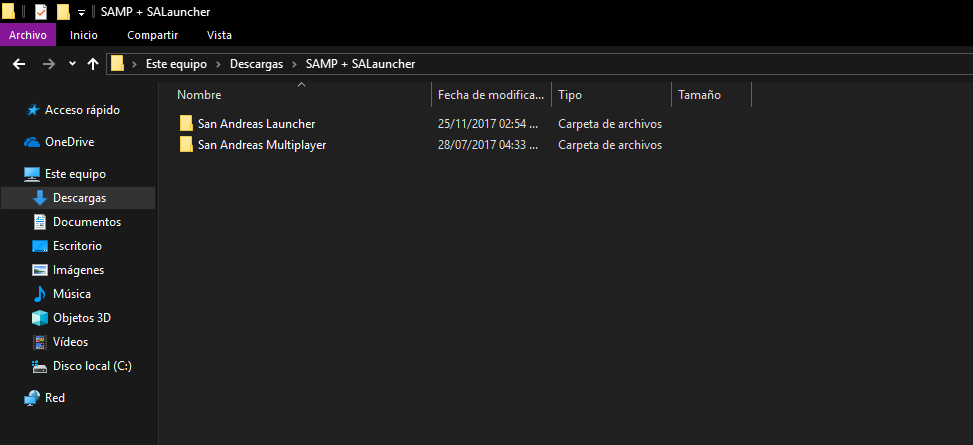The height and width of the screenshot is (445, 973).
Task: Click the Escritorio desktop icon
Action: coord(40,246)
